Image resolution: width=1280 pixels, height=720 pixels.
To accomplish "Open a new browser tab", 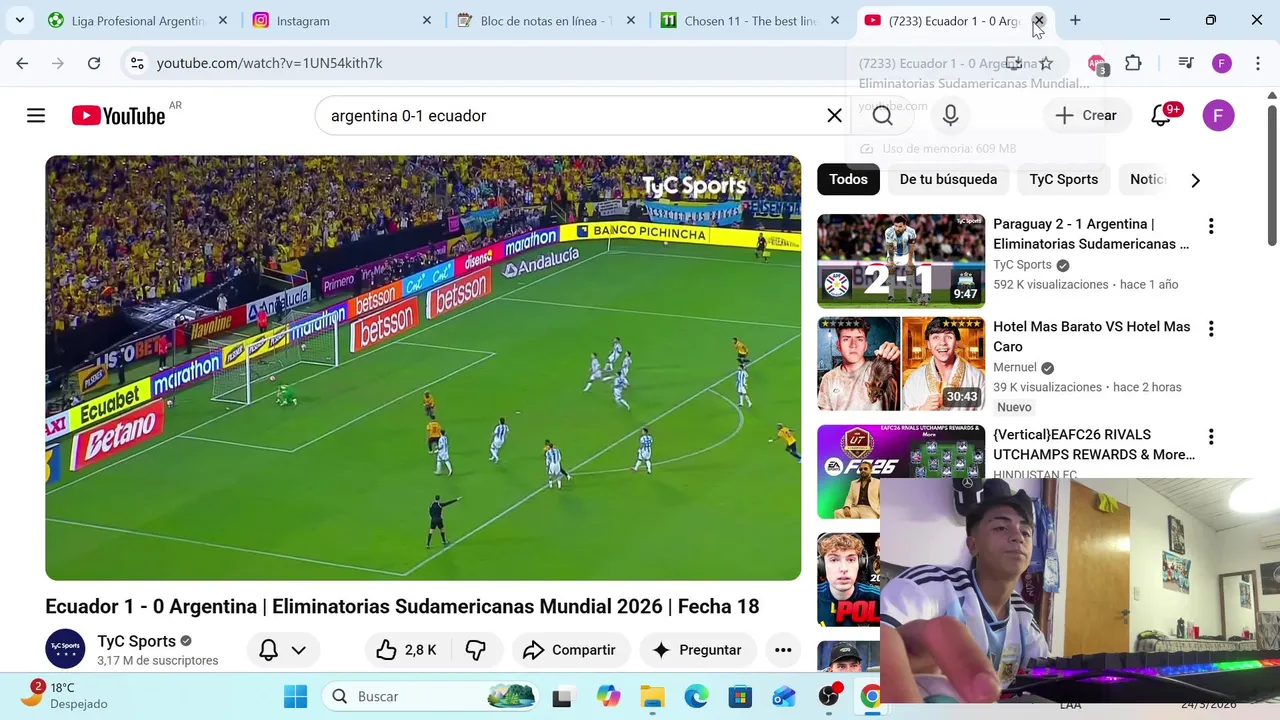I will (1075, 20).
